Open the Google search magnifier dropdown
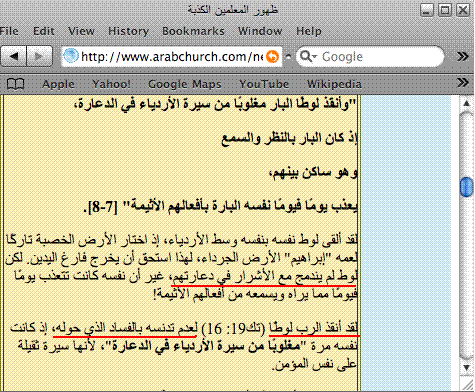The height and width of the screenshot is (392, 475). tap(308, 57)
